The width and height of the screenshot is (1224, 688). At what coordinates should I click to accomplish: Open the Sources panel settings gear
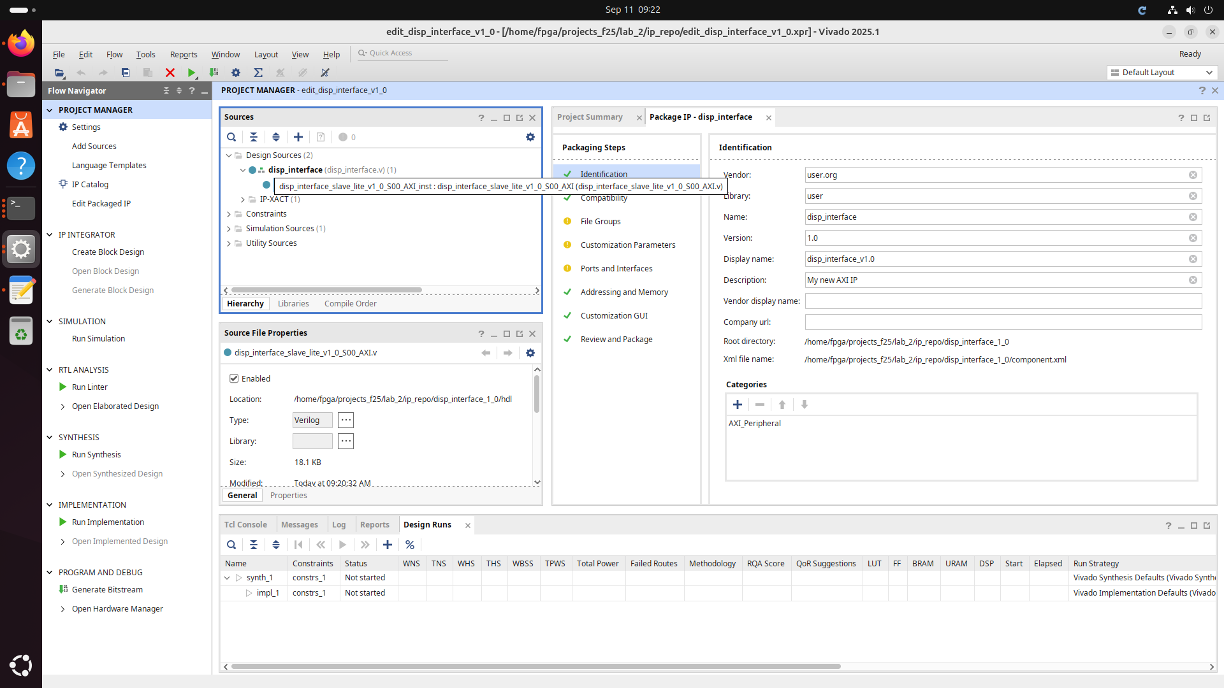(x=530, y=137)
